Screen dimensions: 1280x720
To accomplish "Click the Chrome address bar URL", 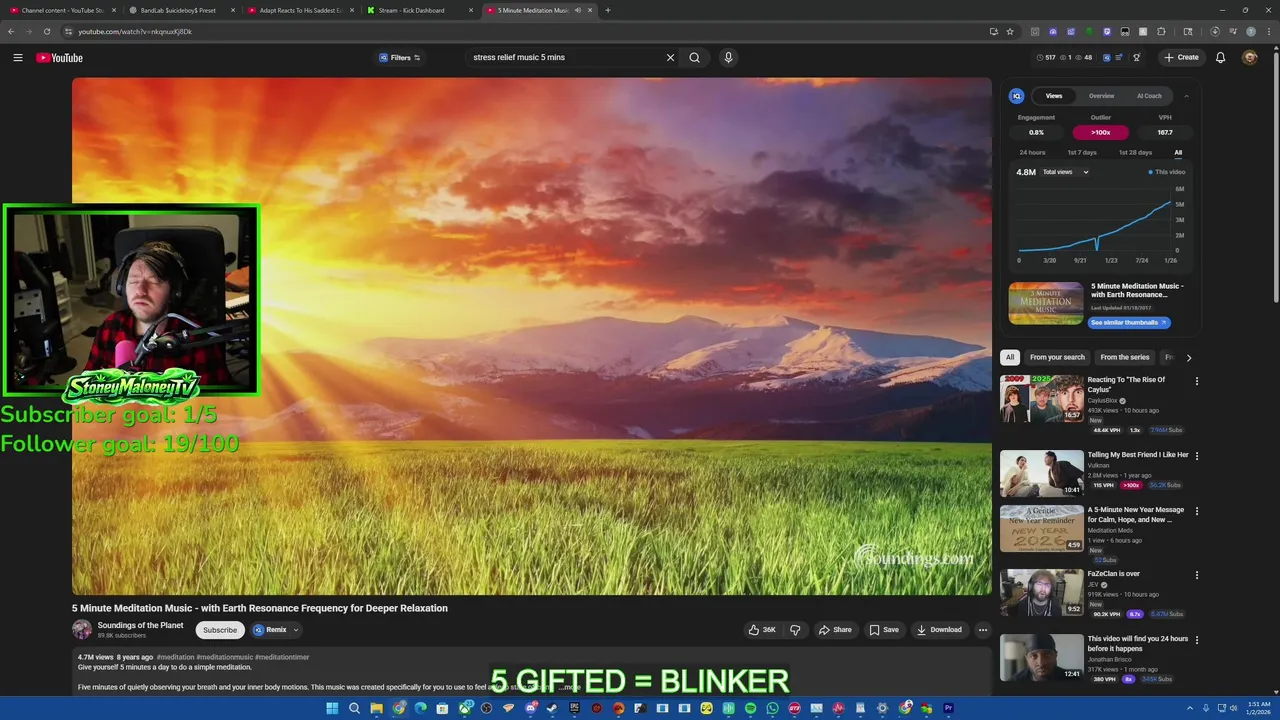I will pos(135,31).
